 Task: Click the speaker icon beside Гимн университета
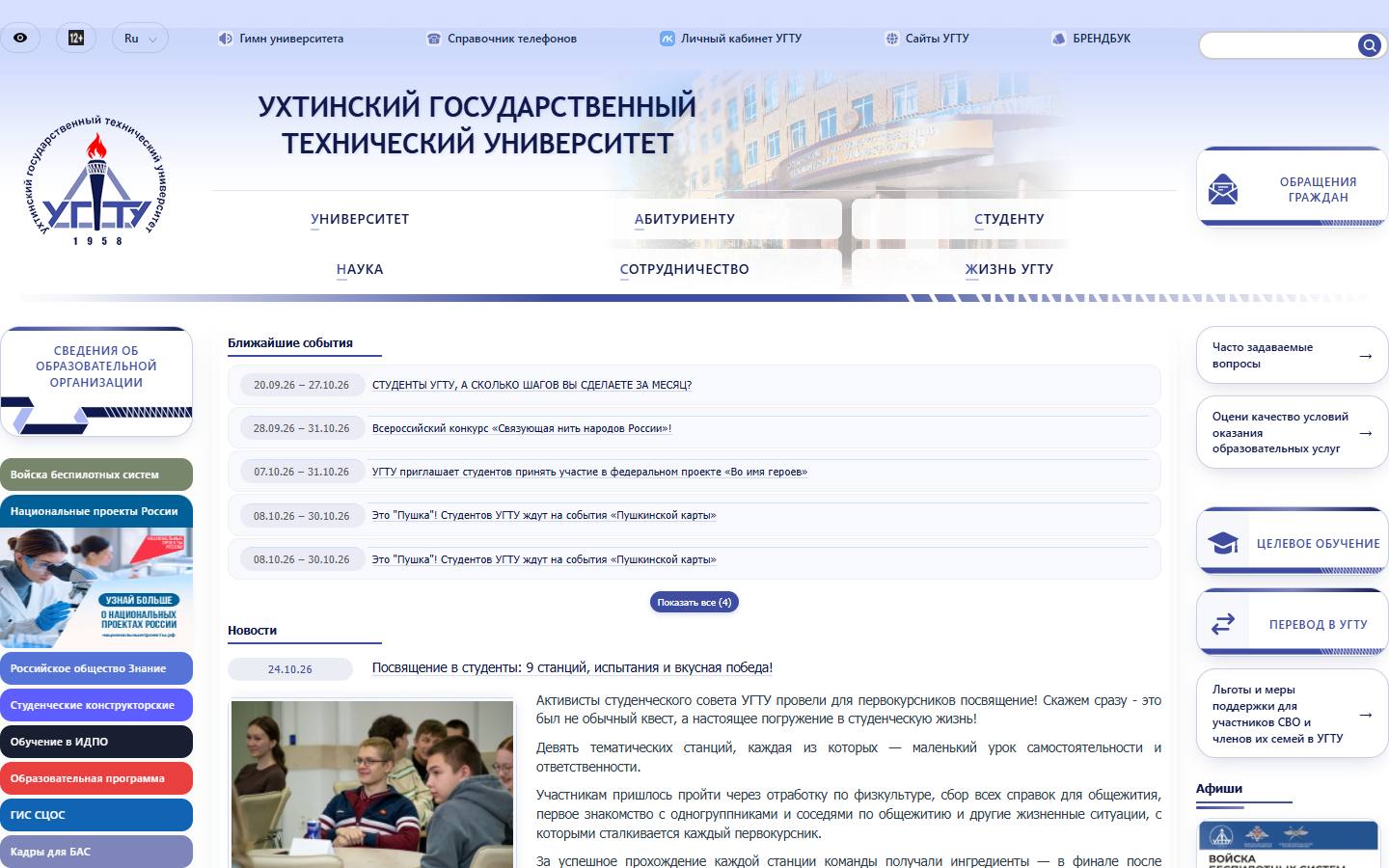coord(226,39)
